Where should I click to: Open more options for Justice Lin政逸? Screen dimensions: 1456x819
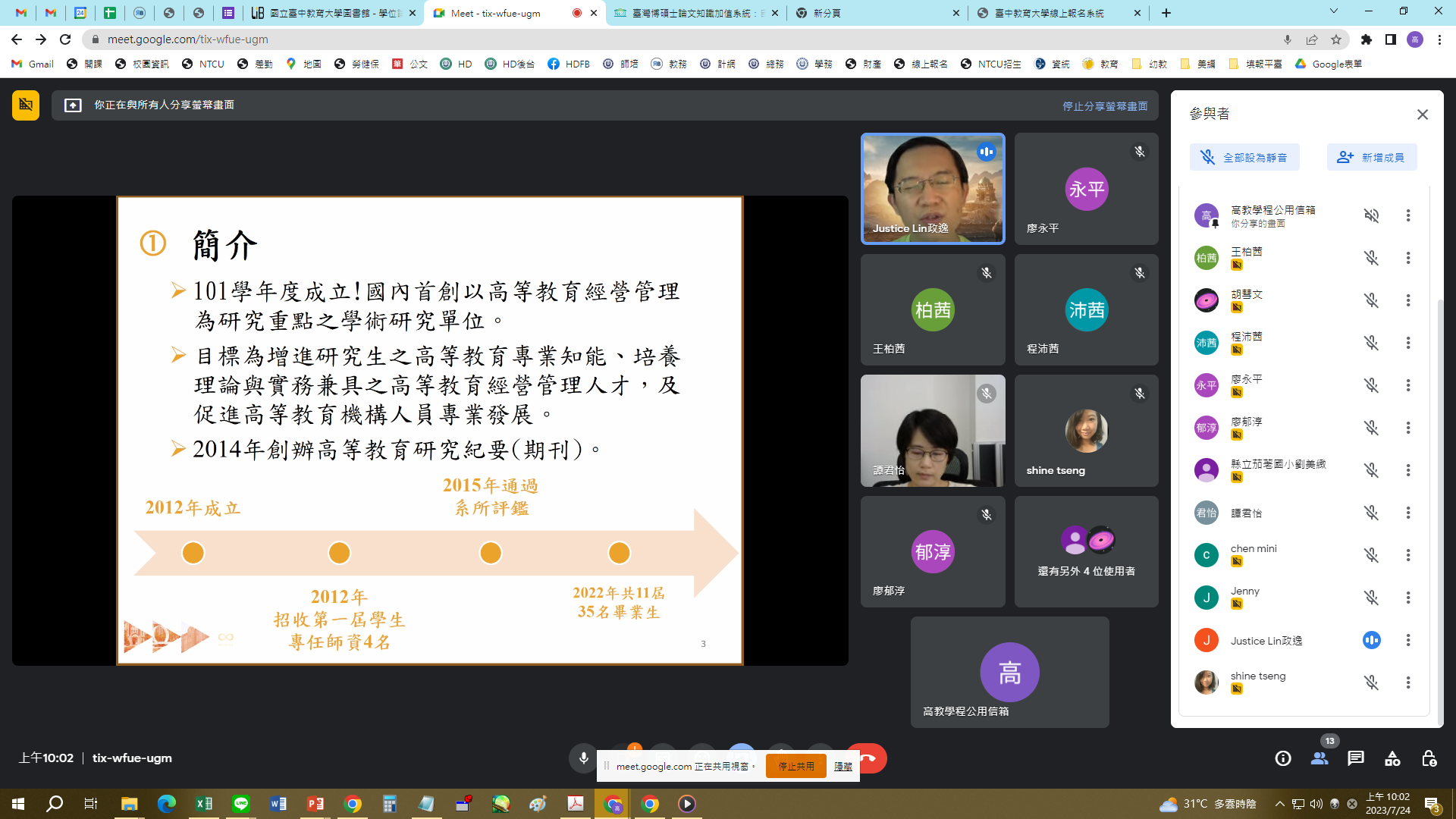(1407, 640)
